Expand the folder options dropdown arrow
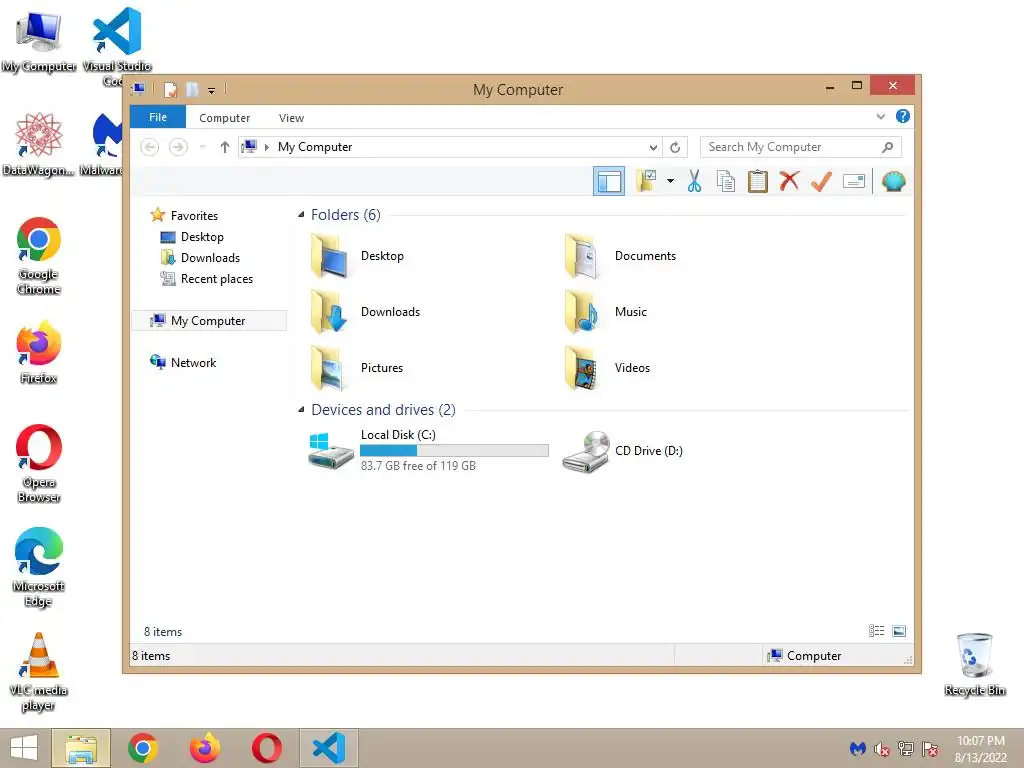 pyautogui.click(x=670, y=181)
